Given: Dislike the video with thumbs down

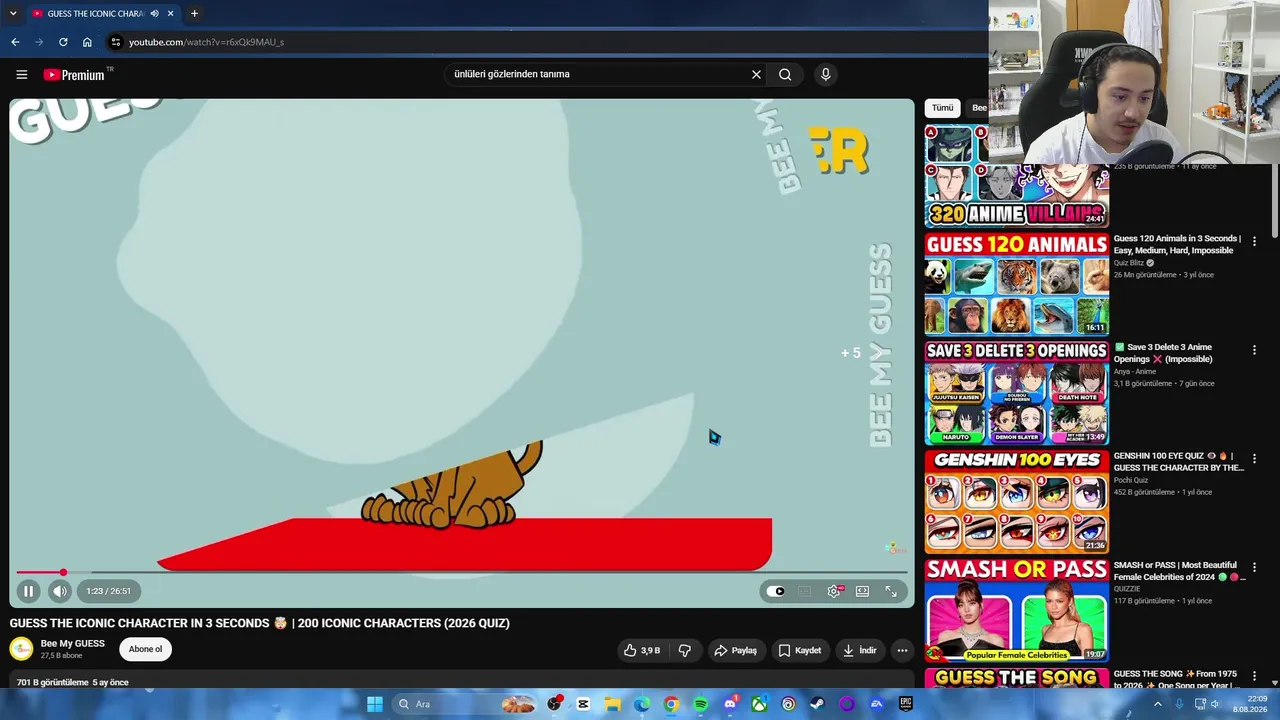Looking at the screenshot, I should coord(685,650).
